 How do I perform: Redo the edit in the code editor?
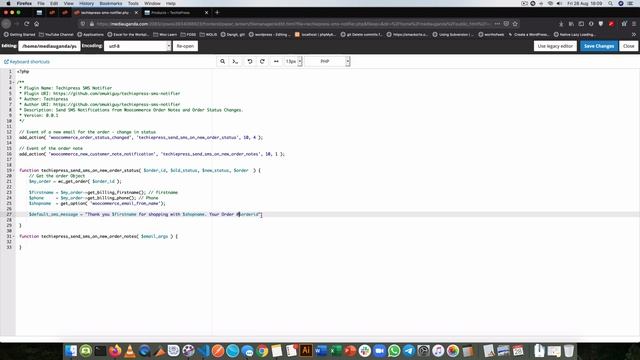pos(262,61)
